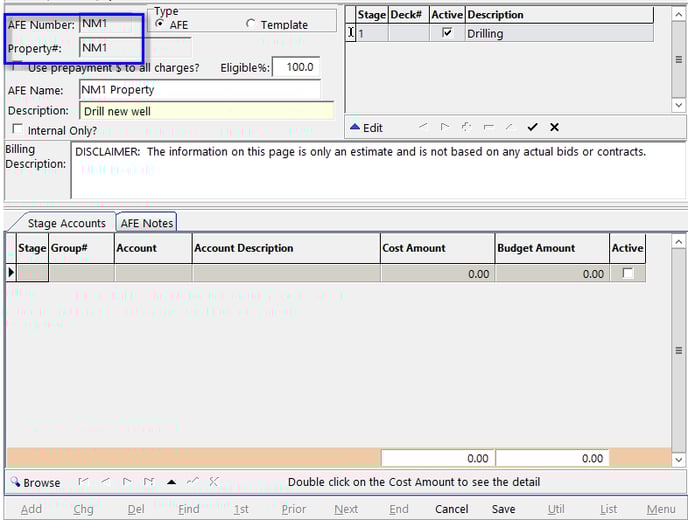Go to the next account record arrow
Screen dimensions: 688x520
(127, 482)
